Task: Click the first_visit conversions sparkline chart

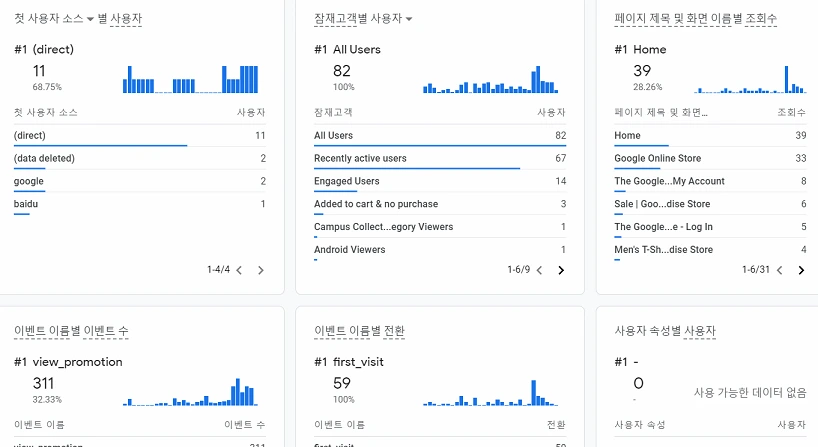Action: coord(490,392)
